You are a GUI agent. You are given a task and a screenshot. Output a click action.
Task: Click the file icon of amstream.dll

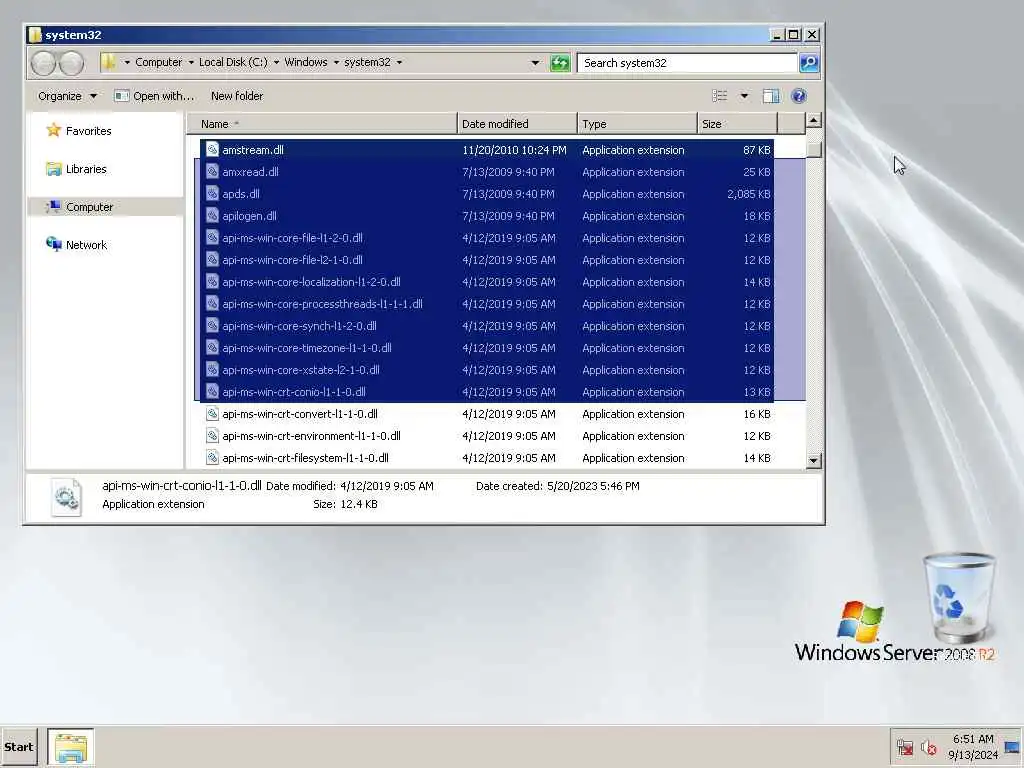click(x=212, y=150)
